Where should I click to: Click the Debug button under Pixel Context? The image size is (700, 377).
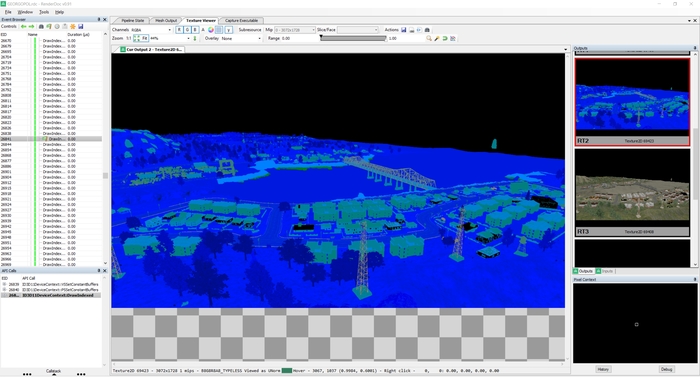click(666, 369)
